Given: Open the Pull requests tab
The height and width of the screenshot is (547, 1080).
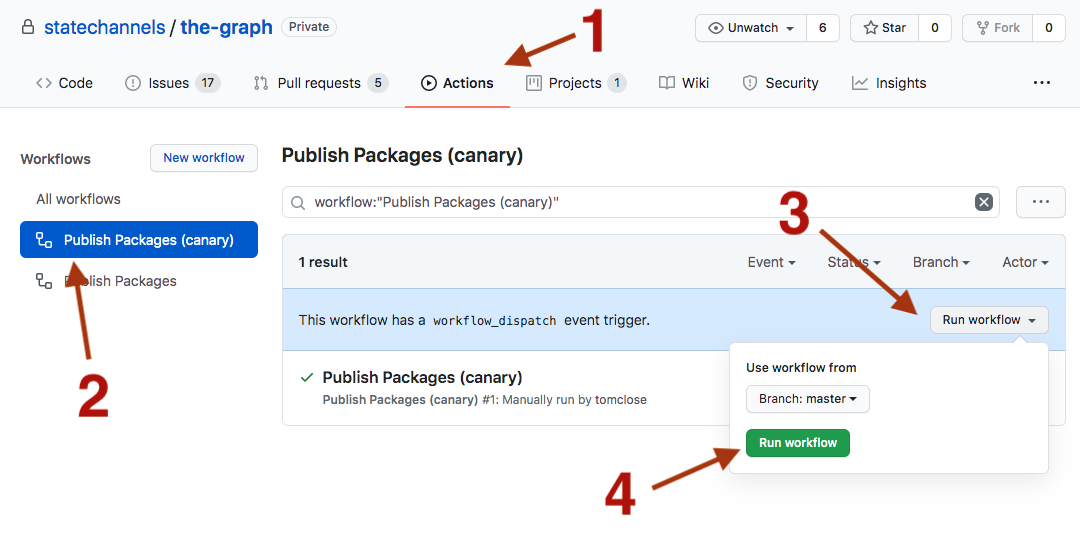Looking at the screenshot, I should click(321, 83).
